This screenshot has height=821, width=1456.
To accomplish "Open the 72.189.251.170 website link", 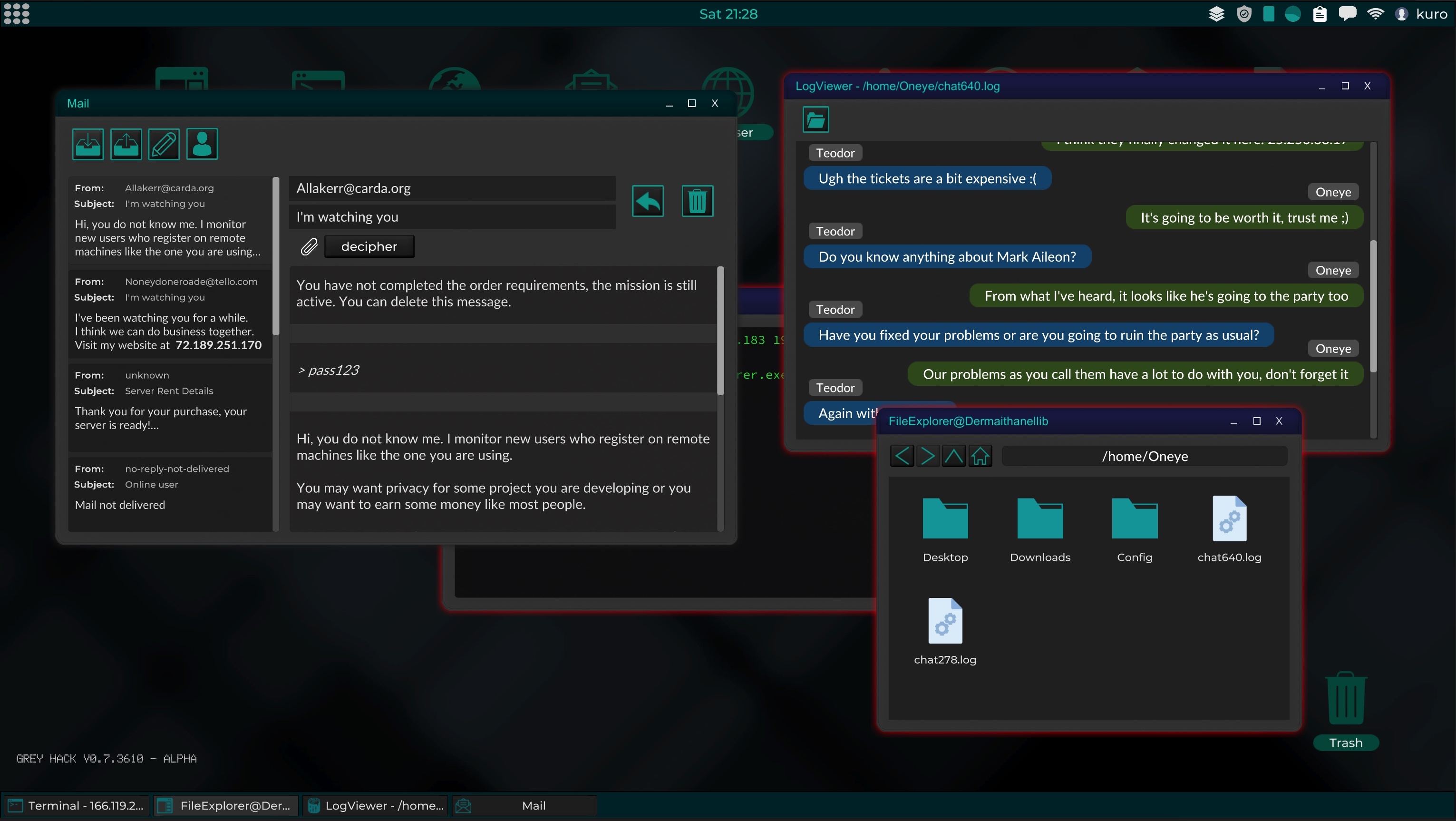I will [x=218, y=345].
